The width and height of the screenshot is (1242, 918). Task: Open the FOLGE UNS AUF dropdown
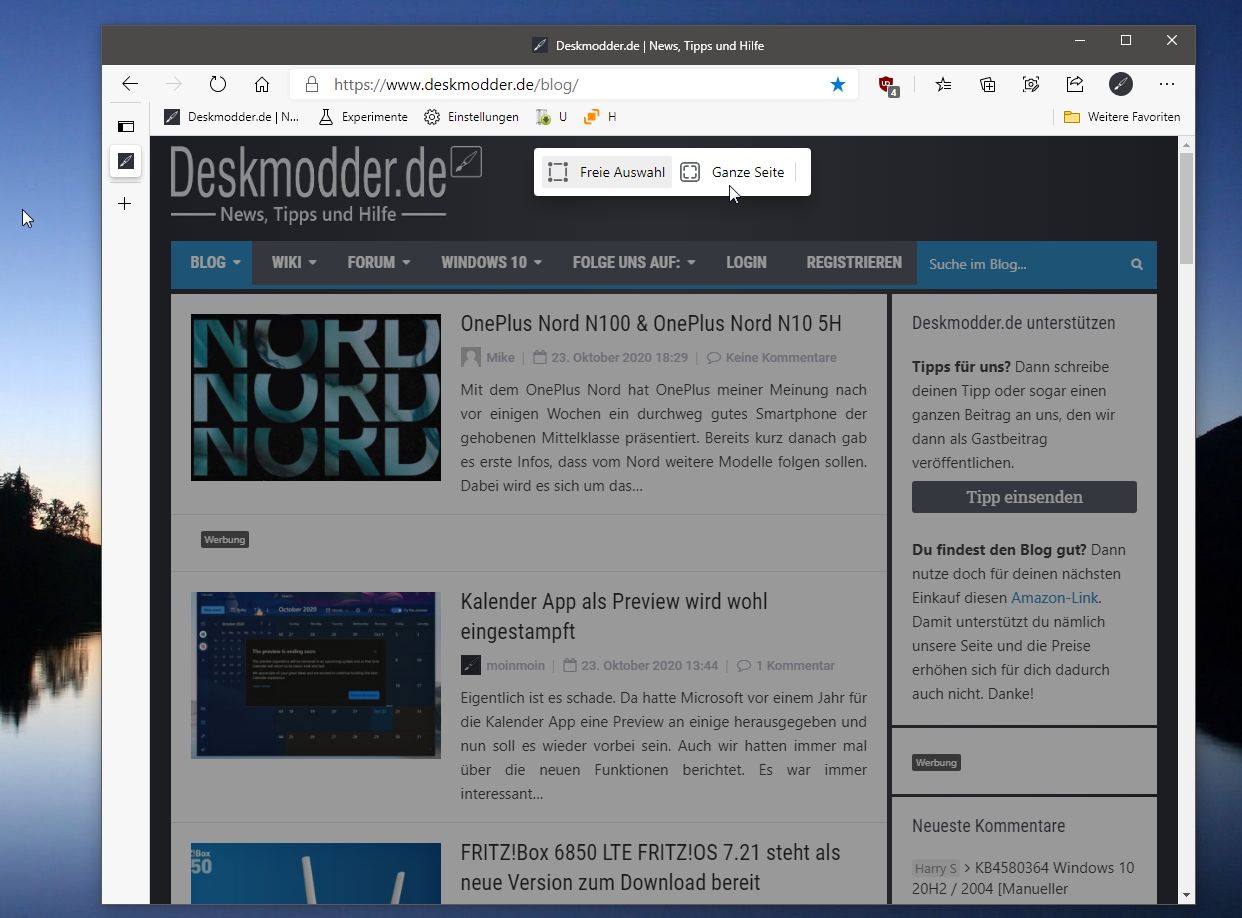tap(634, 263)
